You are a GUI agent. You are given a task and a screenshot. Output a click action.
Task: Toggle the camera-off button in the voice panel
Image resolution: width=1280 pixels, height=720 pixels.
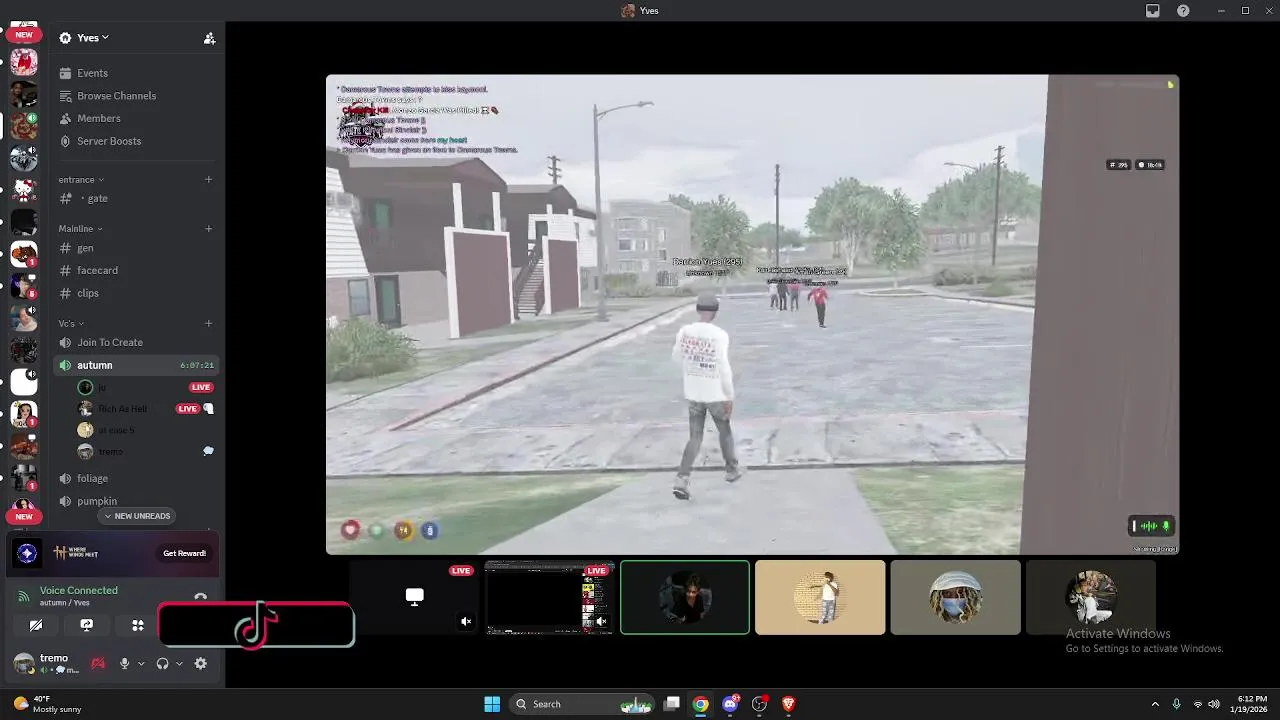pyautogui.click(x=36, y=625)
